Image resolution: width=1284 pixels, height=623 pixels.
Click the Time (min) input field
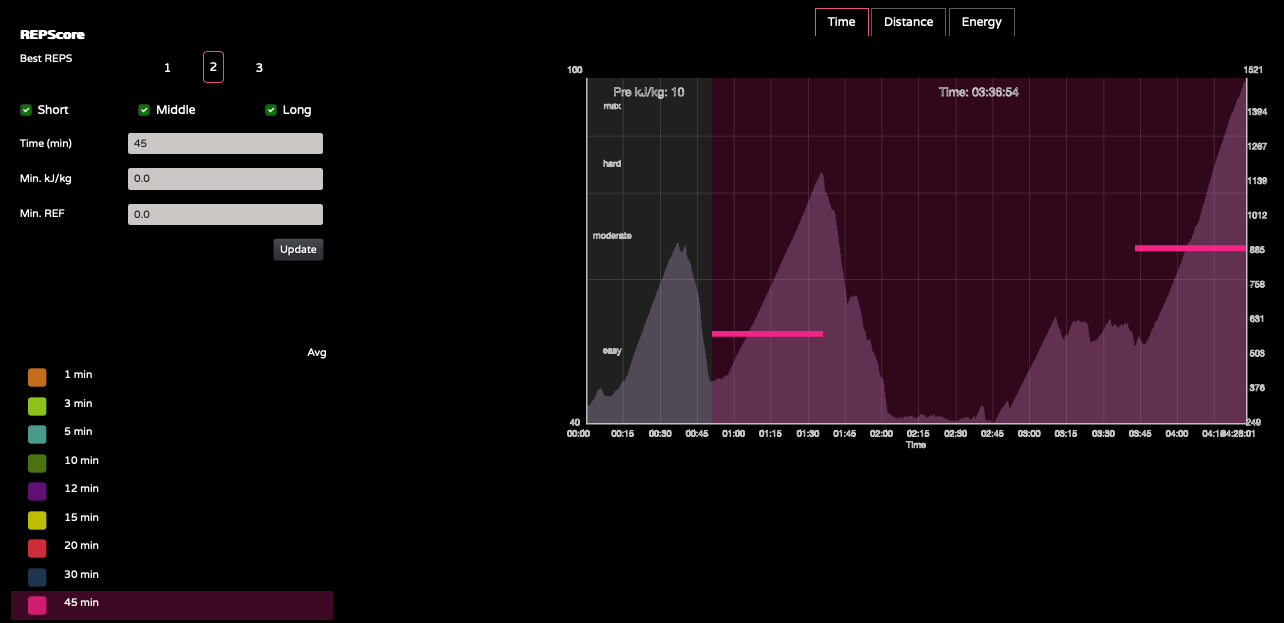[225, 144]
